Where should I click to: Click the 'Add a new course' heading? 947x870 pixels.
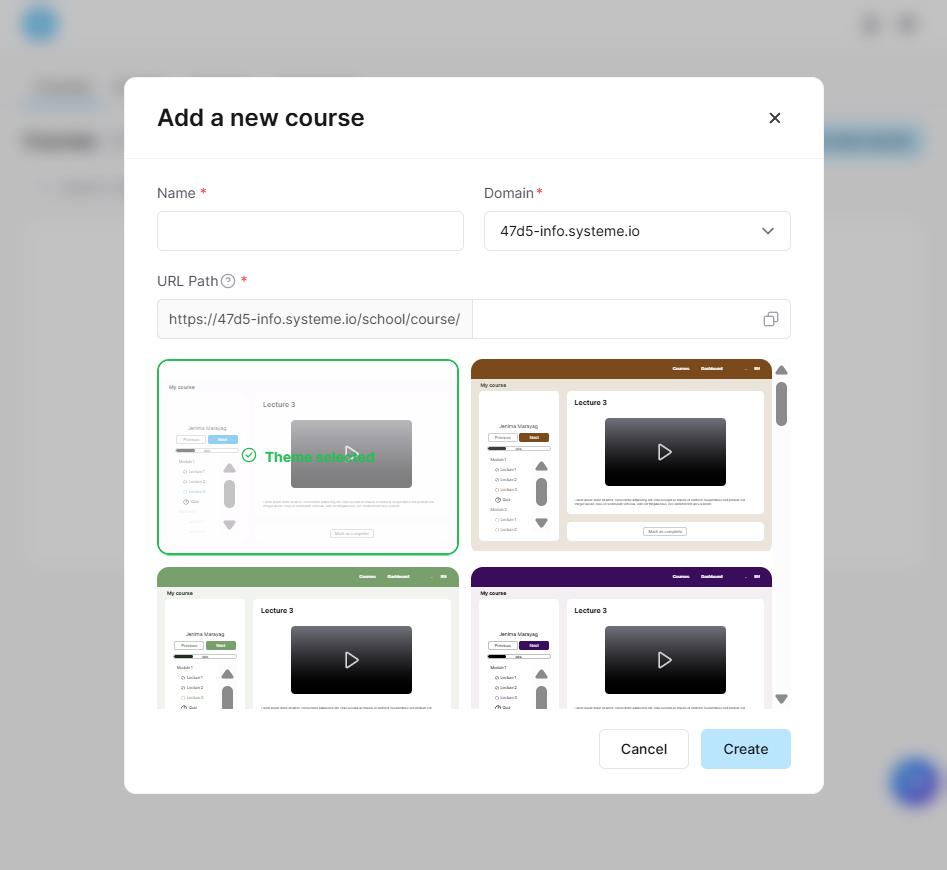point(260,118)
